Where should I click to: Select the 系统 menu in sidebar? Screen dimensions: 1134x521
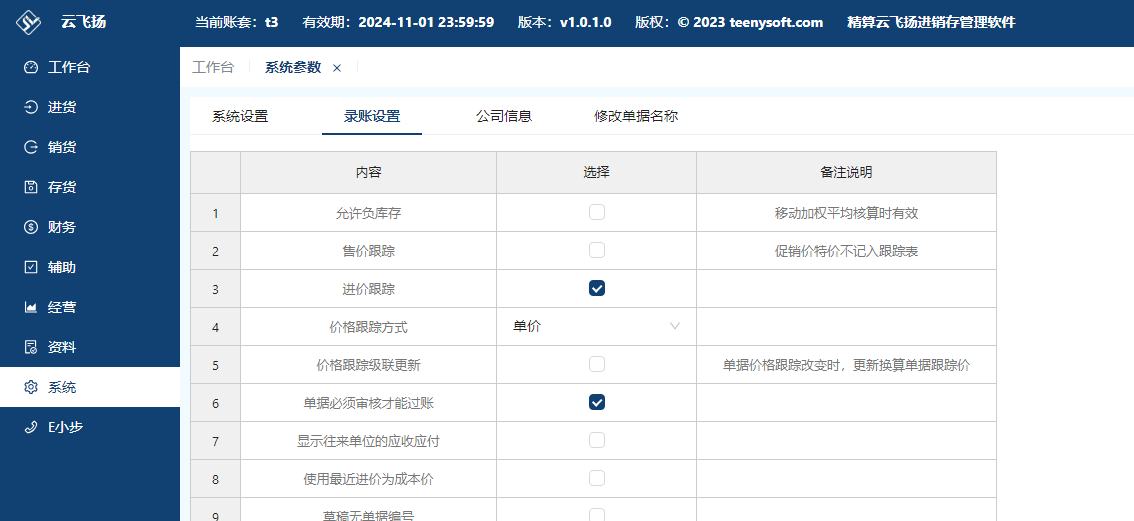pos(90,387)
